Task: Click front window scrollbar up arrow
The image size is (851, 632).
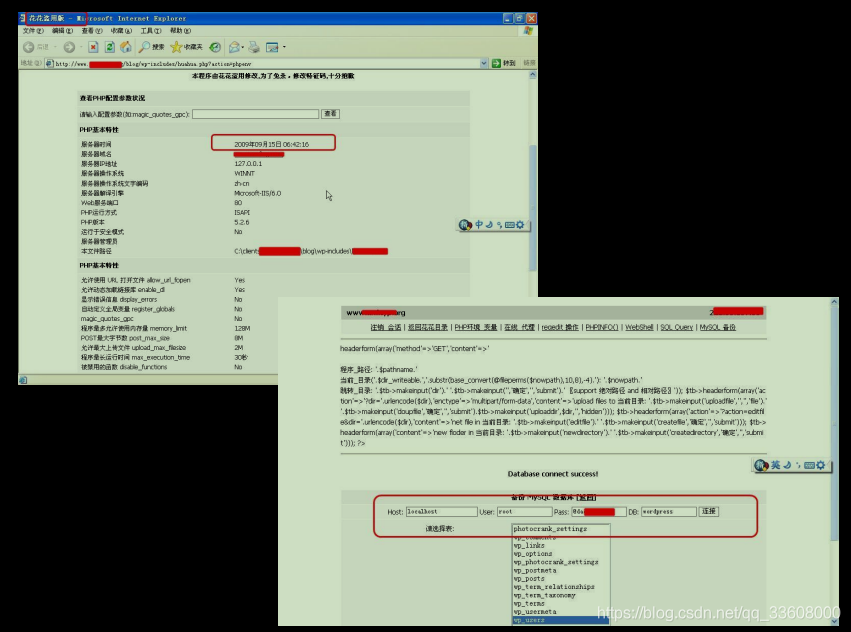Action: (x=835, y=301)
